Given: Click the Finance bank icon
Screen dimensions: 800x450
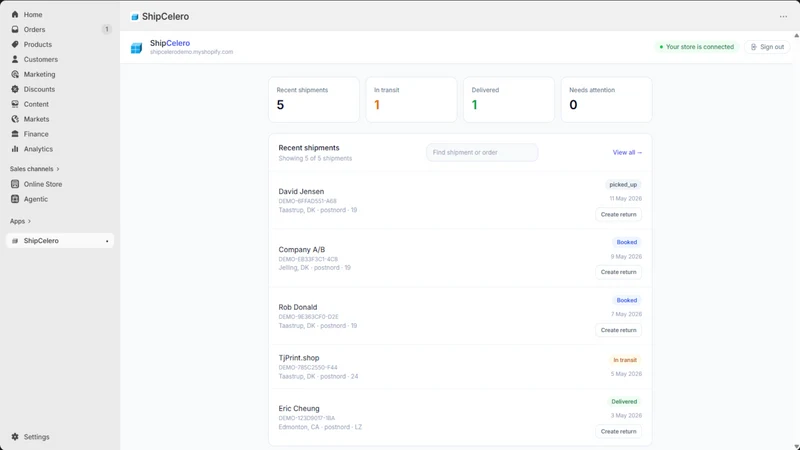Looking at the screenshot, I should tap(15, 134).
